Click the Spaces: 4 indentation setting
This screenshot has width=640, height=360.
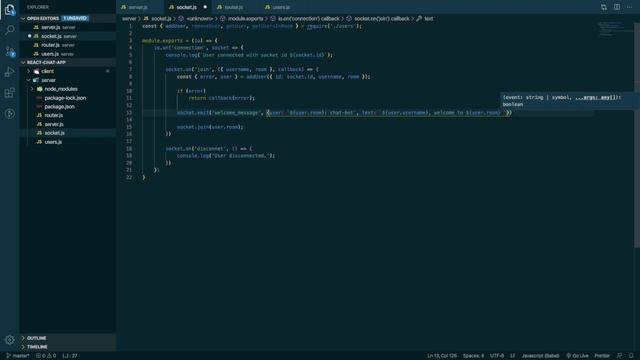(x=473, y=356)
